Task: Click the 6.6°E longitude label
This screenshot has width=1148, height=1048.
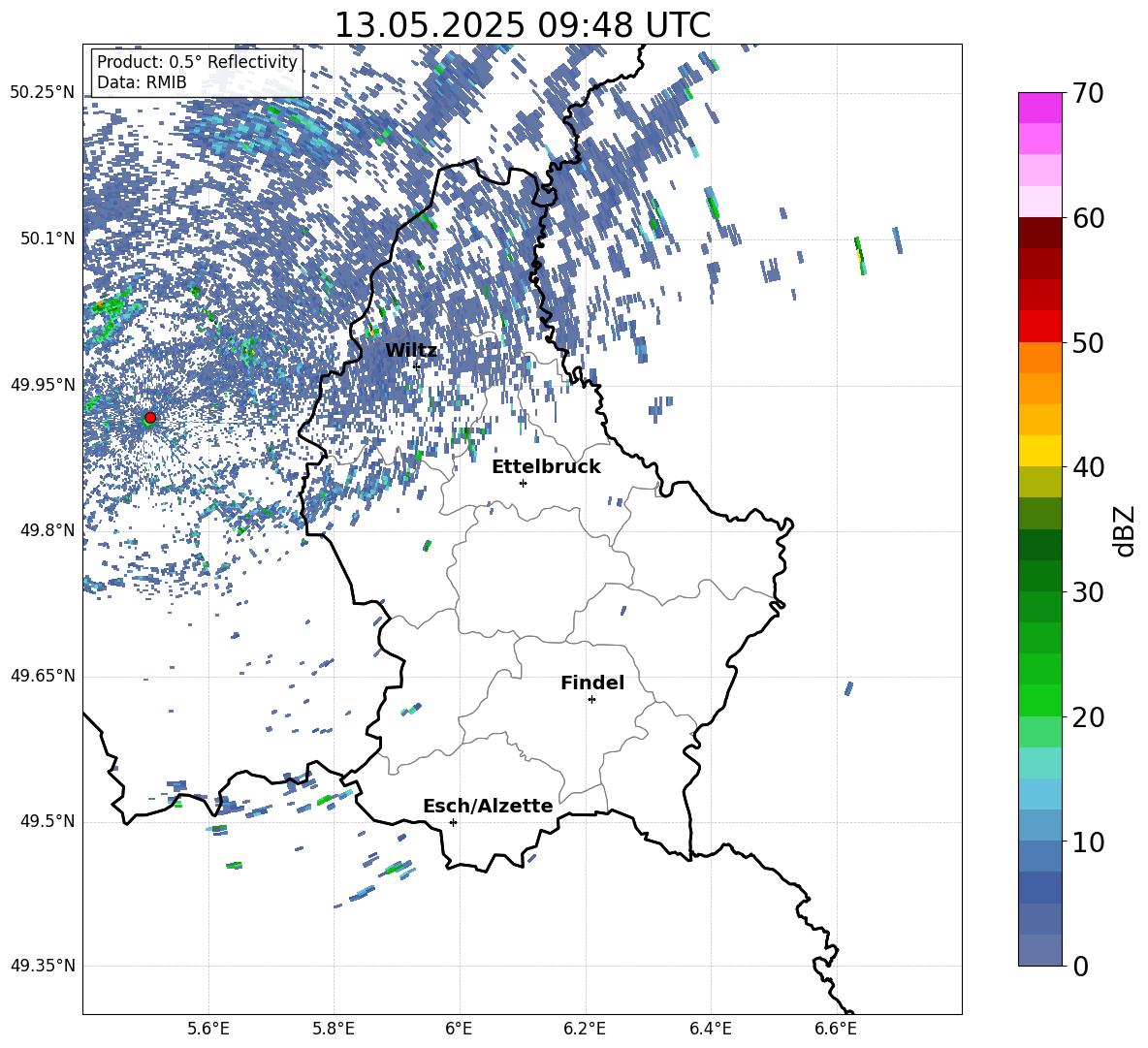Action: pyautogui.click(x=836, y=1029)
